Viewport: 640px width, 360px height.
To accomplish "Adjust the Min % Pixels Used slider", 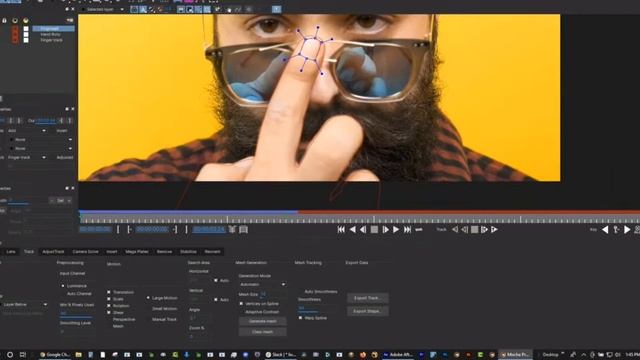I will coord(76,315).
